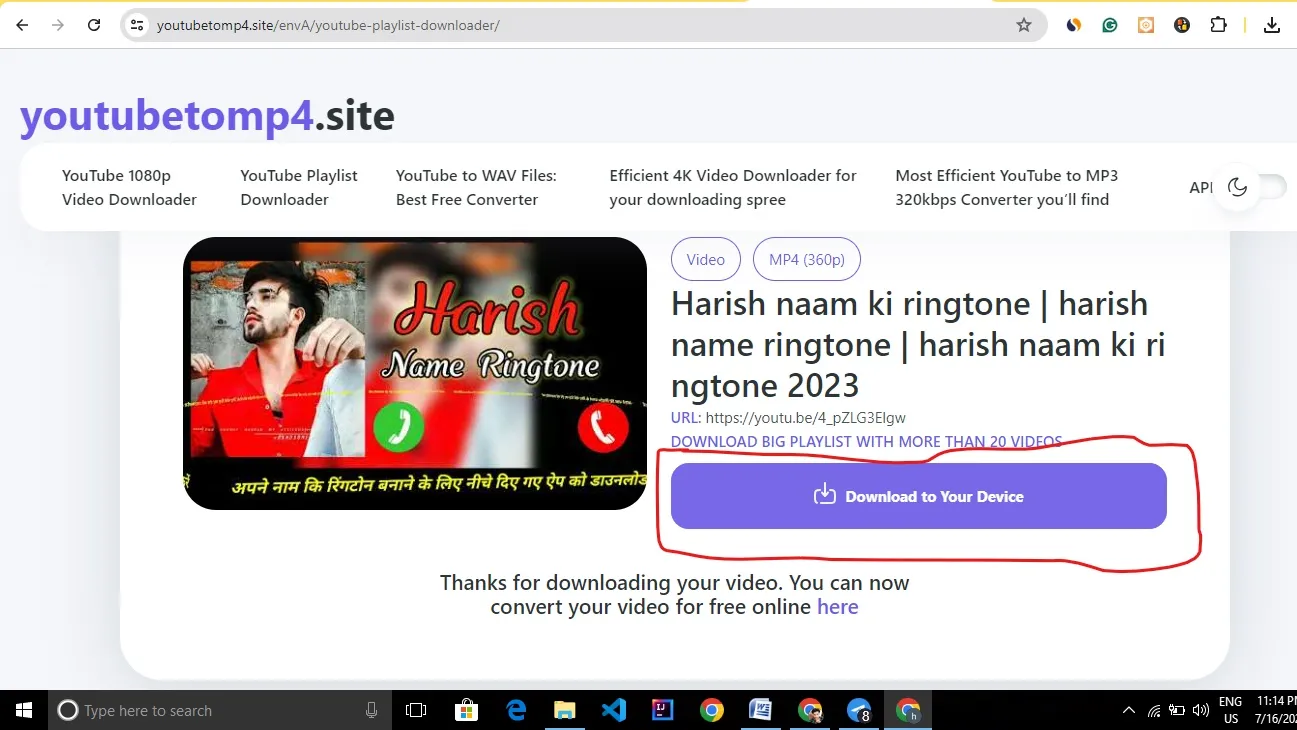Open the Windows Start menu
Screen dimensions: 1297x730
(24, 710)
